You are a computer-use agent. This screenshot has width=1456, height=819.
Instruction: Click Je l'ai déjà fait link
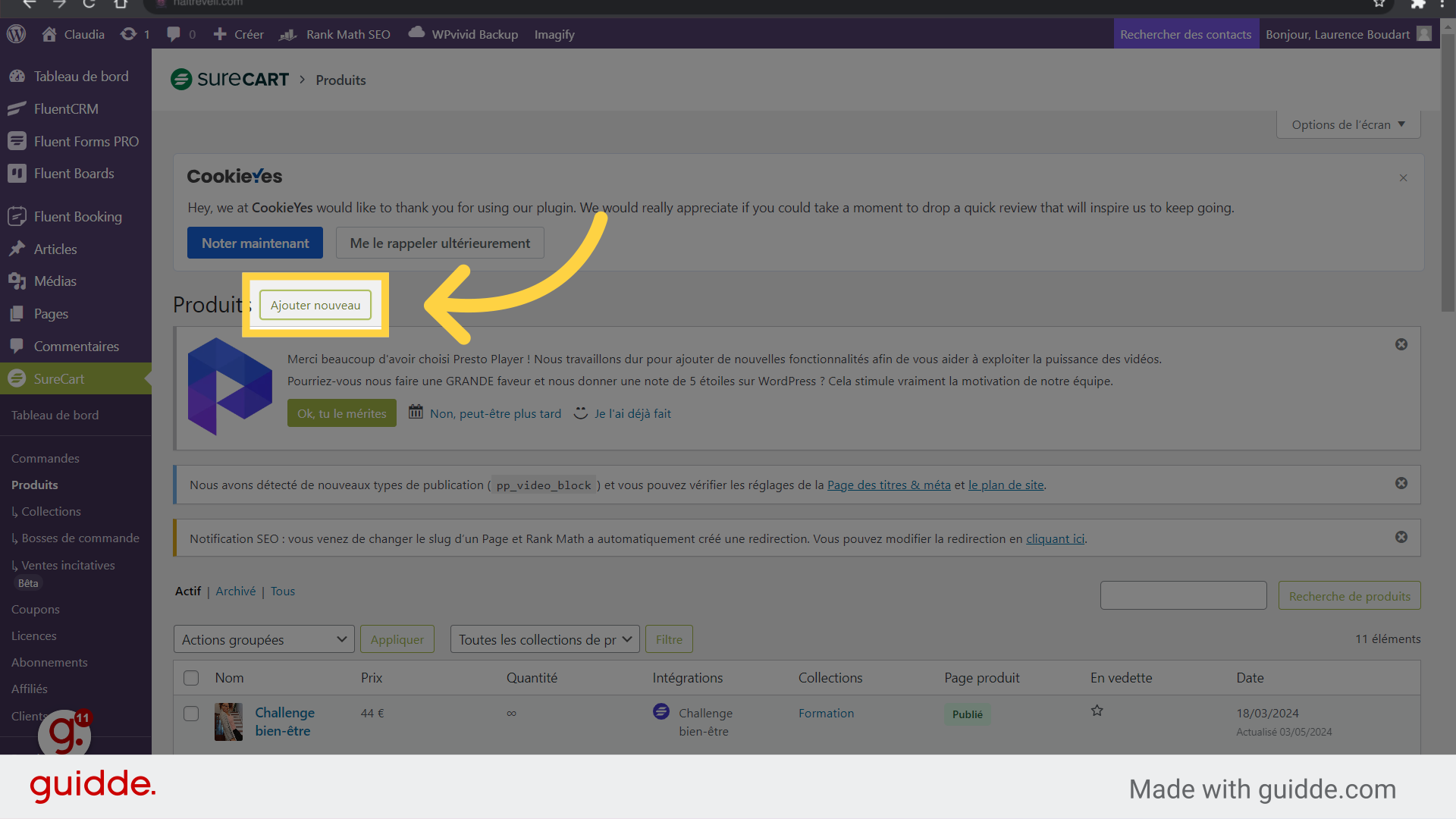(x=632, y=413)
